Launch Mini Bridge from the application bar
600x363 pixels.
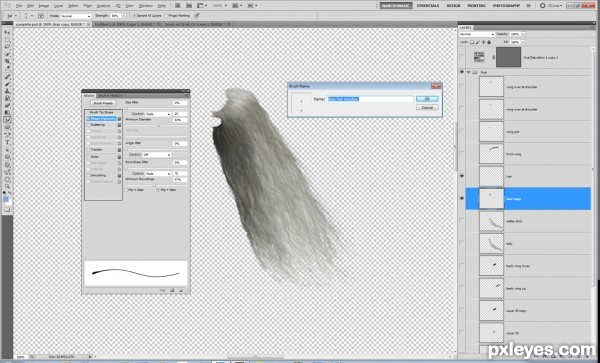point(189,6)
